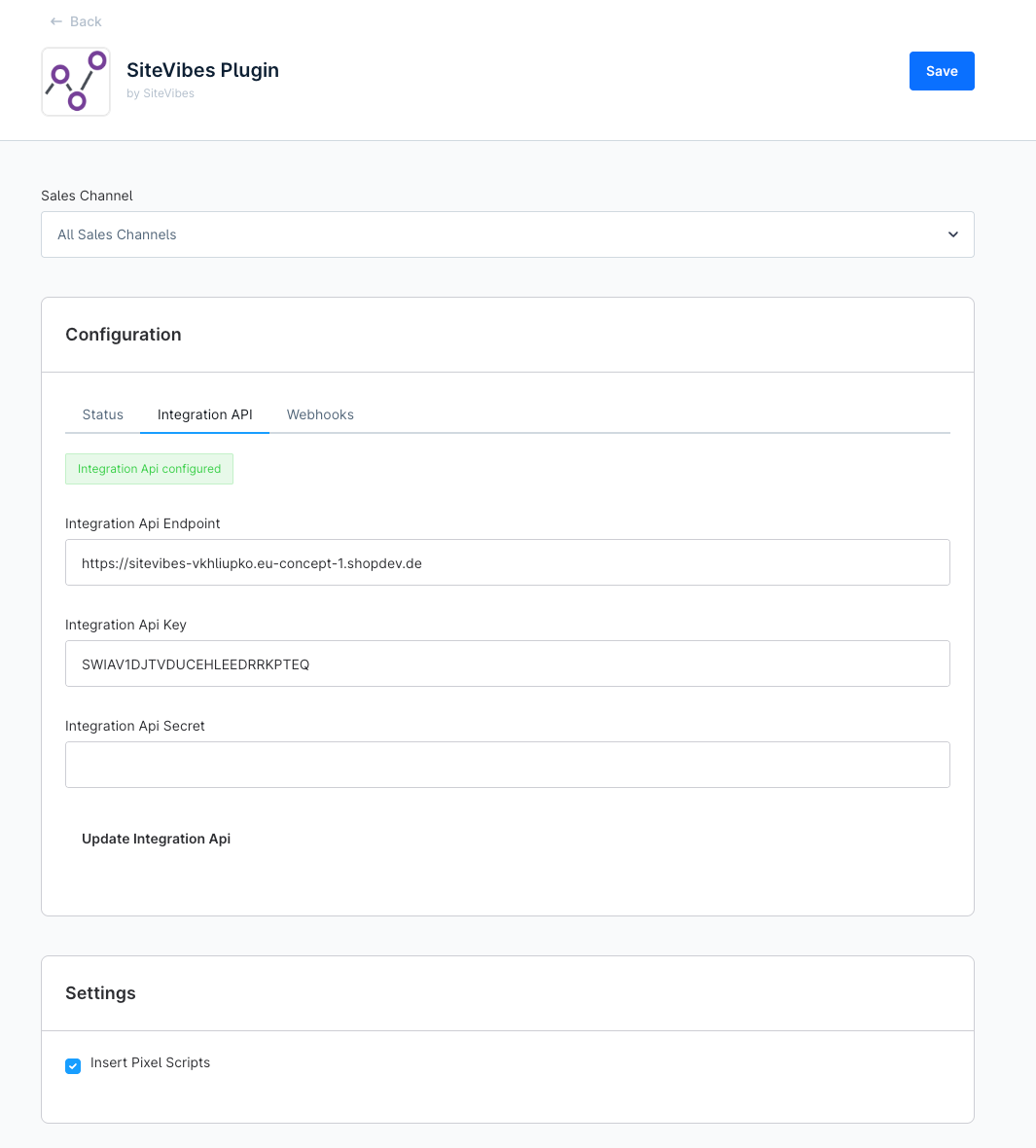Click the Update Integration Api button
The width and height of the screenshot is (1036, 1148).
(156, 839)
